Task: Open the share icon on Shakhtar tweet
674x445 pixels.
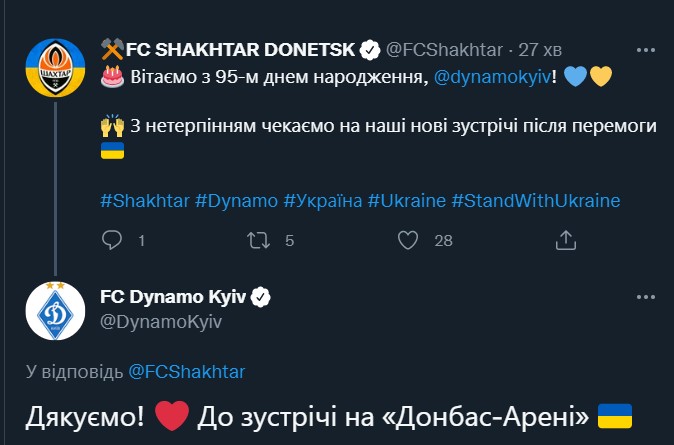Action: coord(565,240)
